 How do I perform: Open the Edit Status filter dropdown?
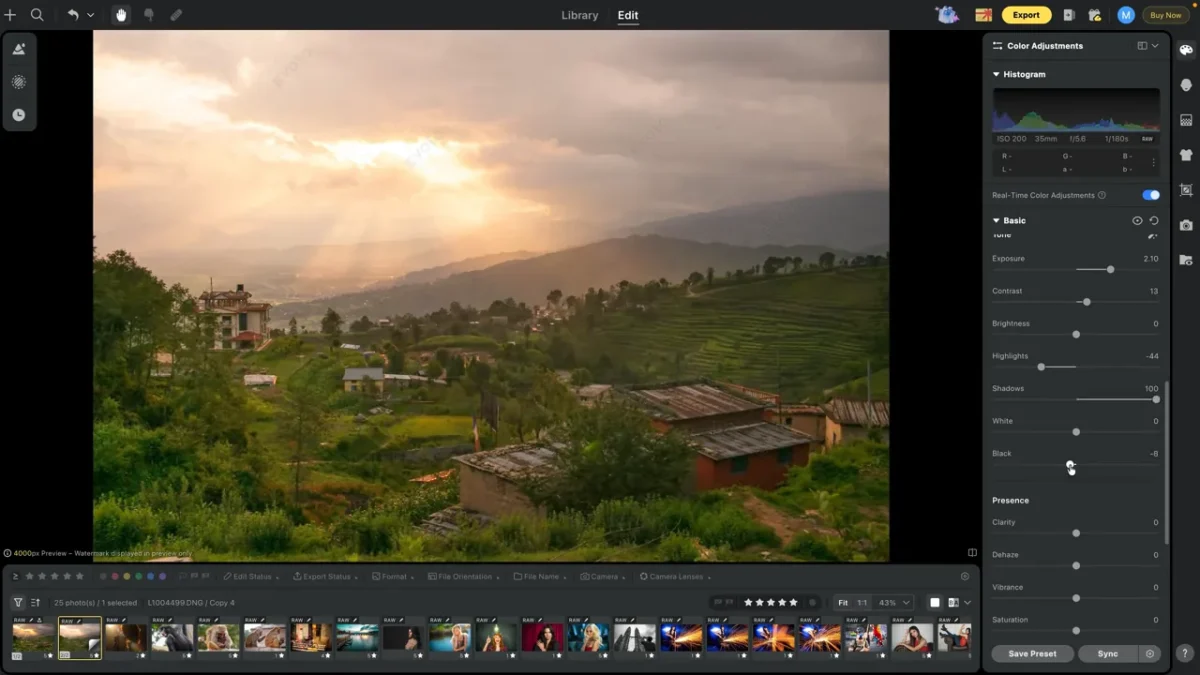249,576
